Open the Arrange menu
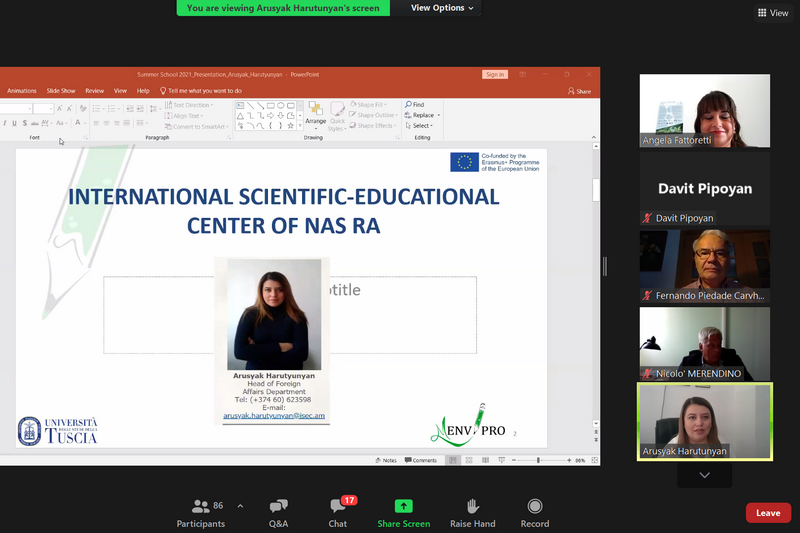800x533 pixels. tap(315, 114)
